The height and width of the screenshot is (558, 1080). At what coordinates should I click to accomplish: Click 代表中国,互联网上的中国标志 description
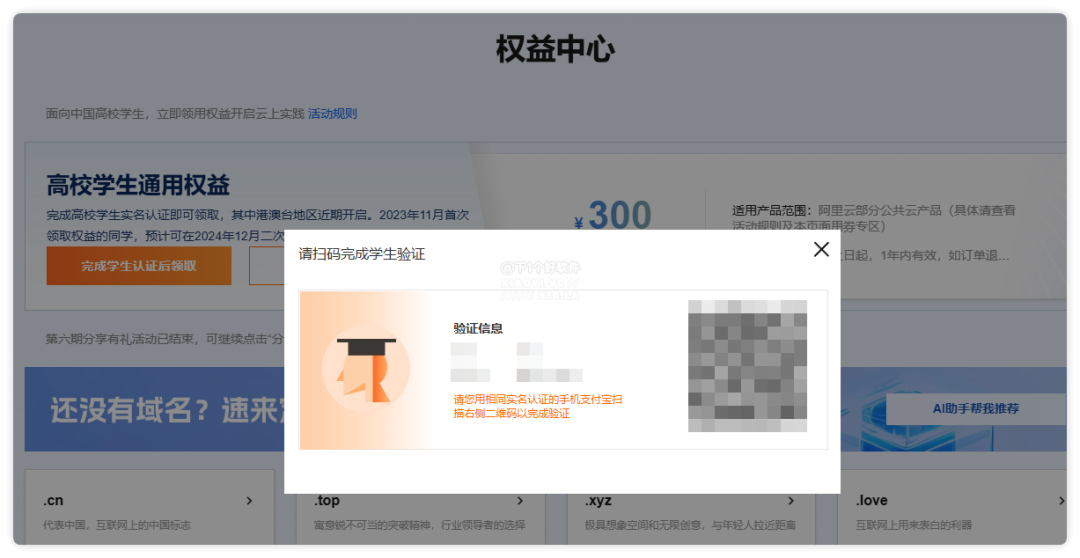point(117,525)
